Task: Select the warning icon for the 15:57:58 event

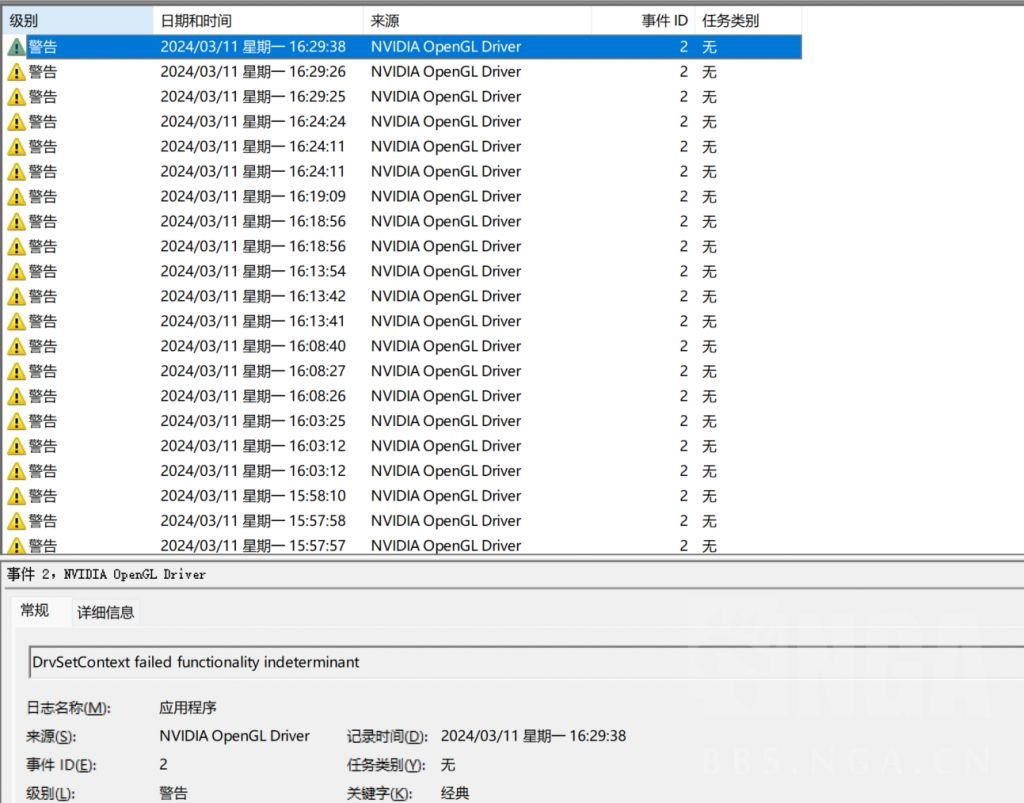Action: click(x=16, y=522)
